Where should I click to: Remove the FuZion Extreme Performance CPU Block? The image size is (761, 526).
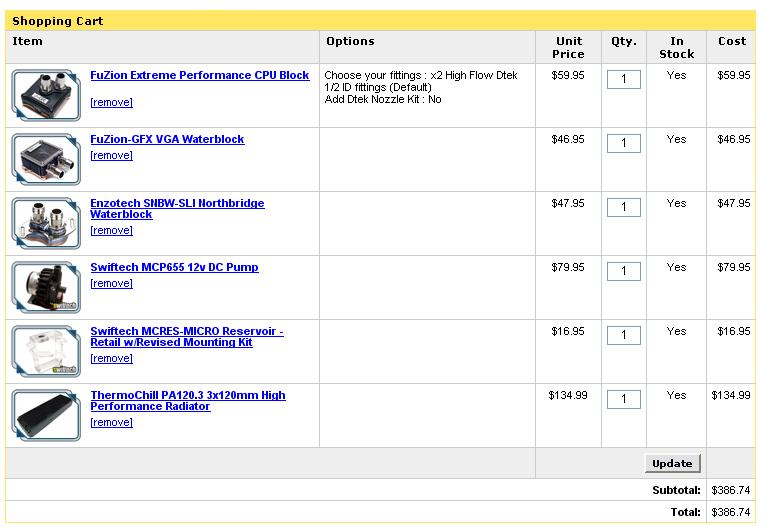pyautogui.click(x=111, y=102)
